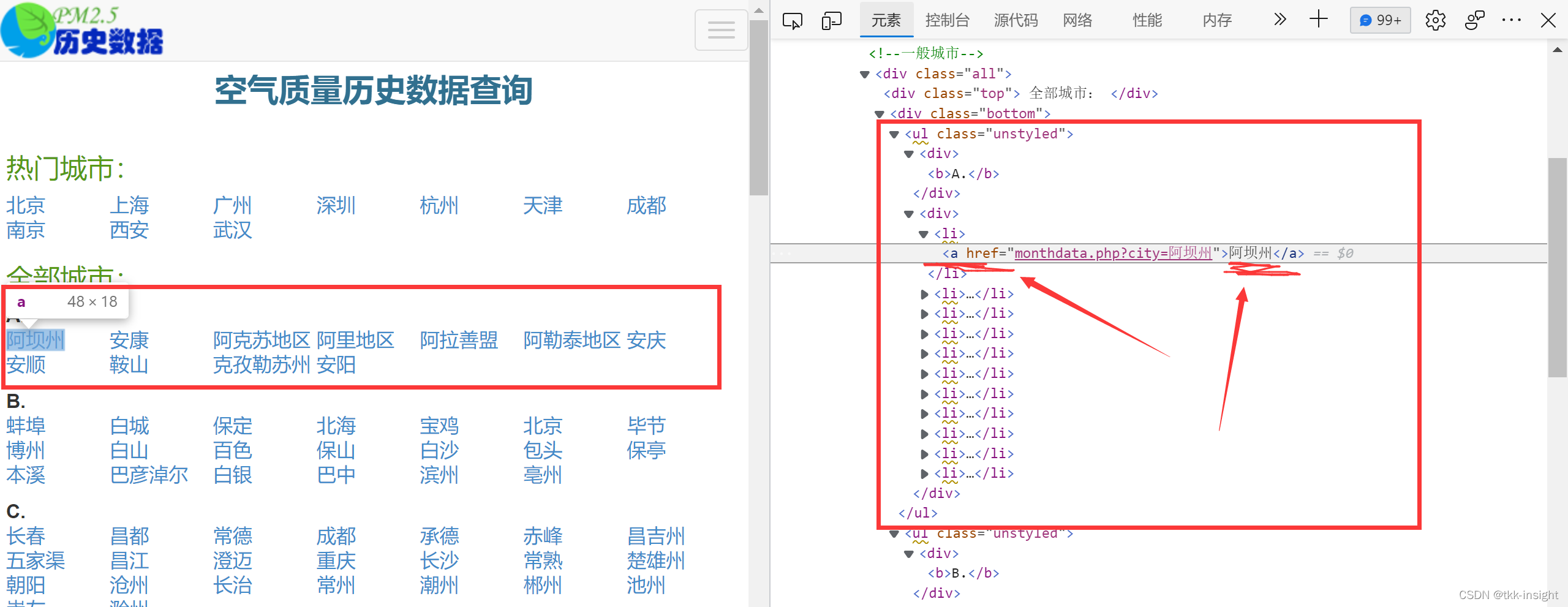Open the 巴彦淖尔 city link
Viewport: 1568px width, 607px height.
click(x=149, y=475)
